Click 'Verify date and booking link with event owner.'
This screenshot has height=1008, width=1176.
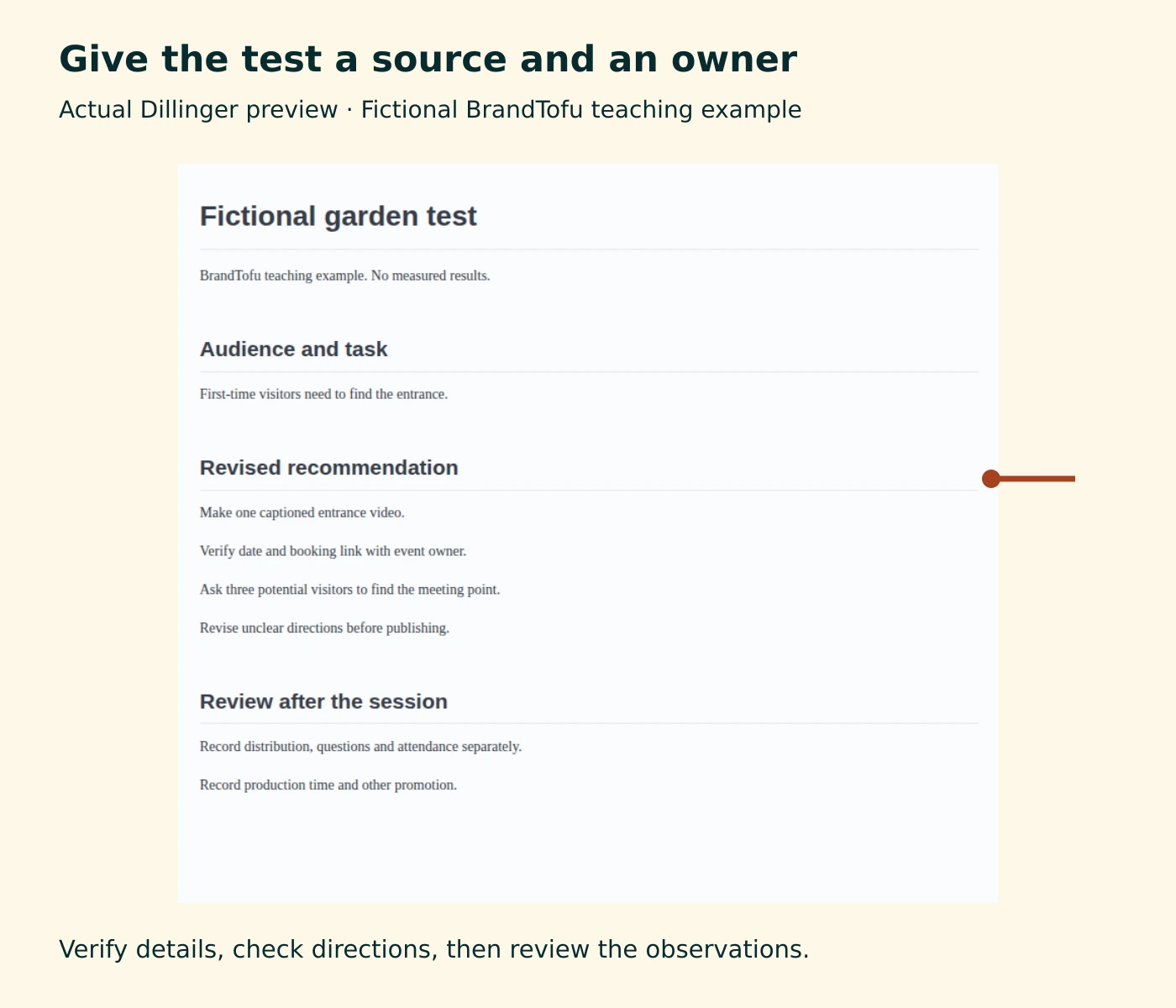[x=333, y=551]
